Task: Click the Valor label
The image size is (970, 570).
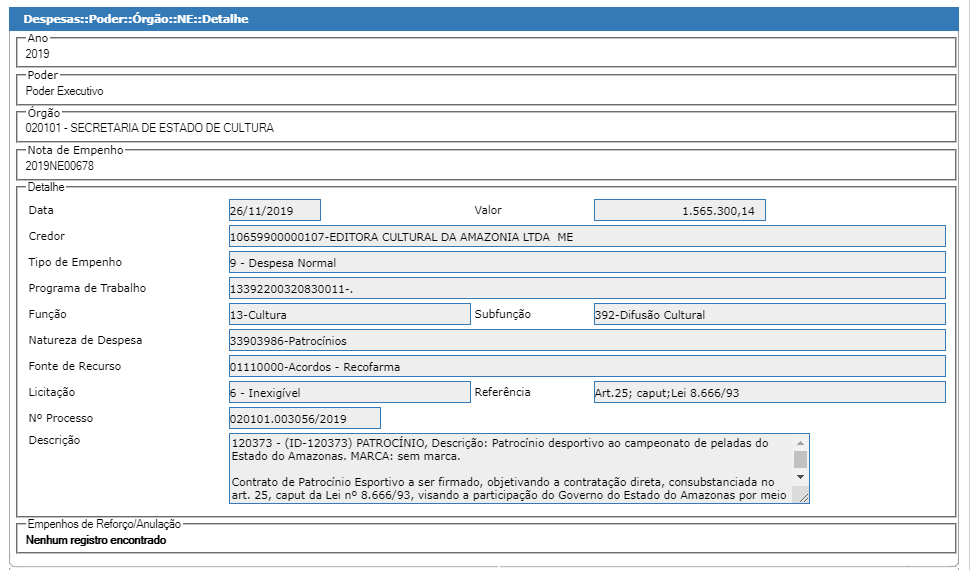Action: [x=488, y=210]
